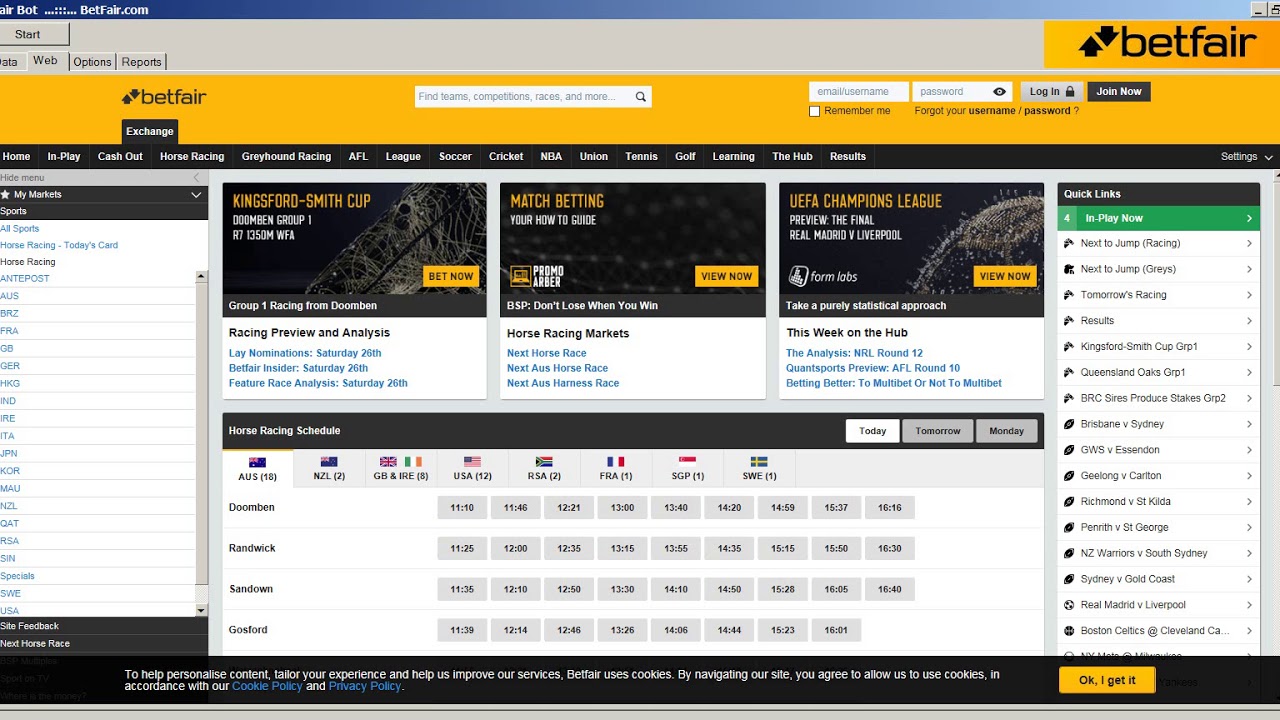The image size is (1280, 720).
Task: Expand NZ Warriors v South Sydney chevron
Action: [1249, 553]
